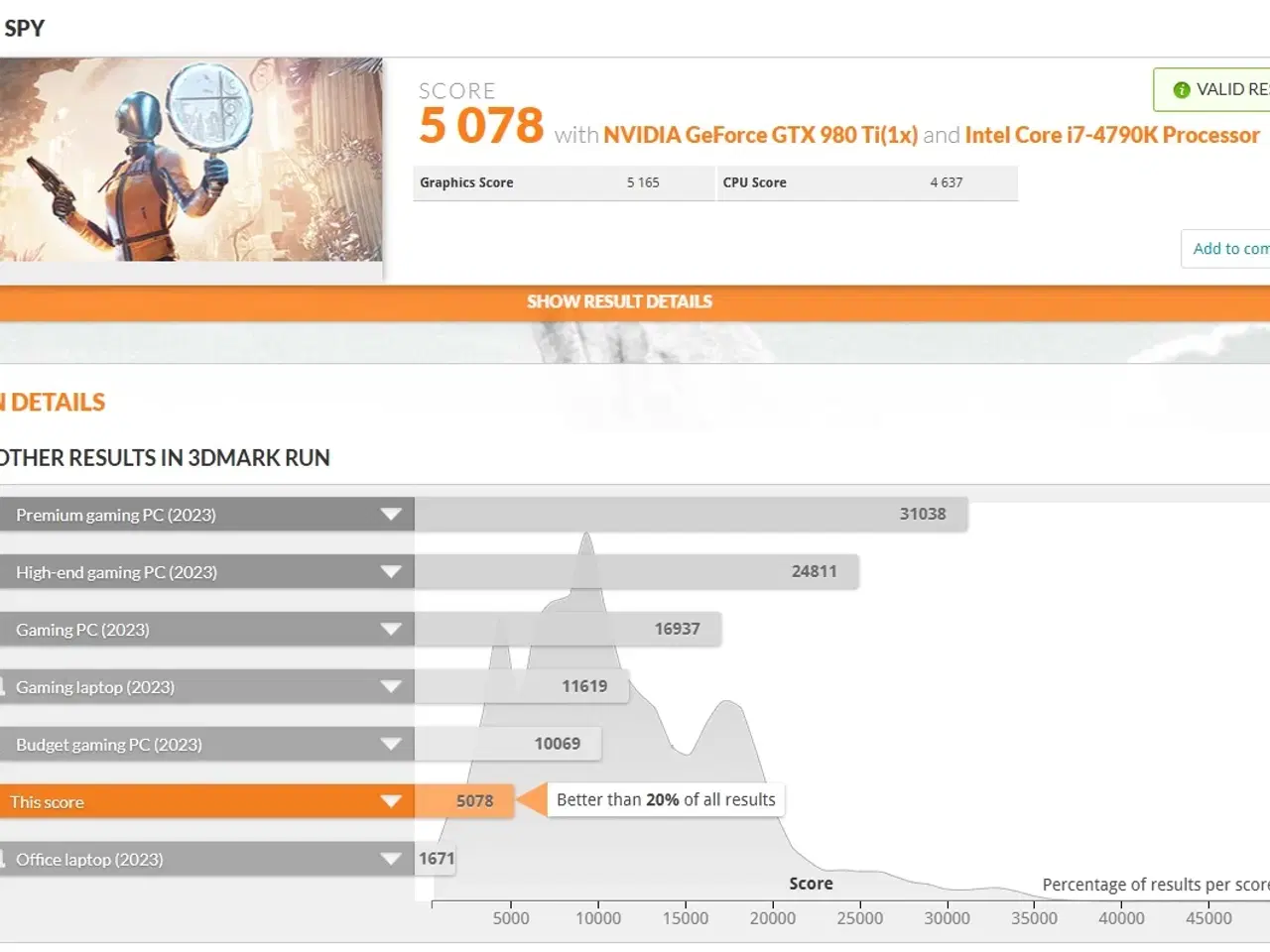Click the Graphics Score value 5 165
Viewport: 1270px width, 952px height.
click(643, 182)
